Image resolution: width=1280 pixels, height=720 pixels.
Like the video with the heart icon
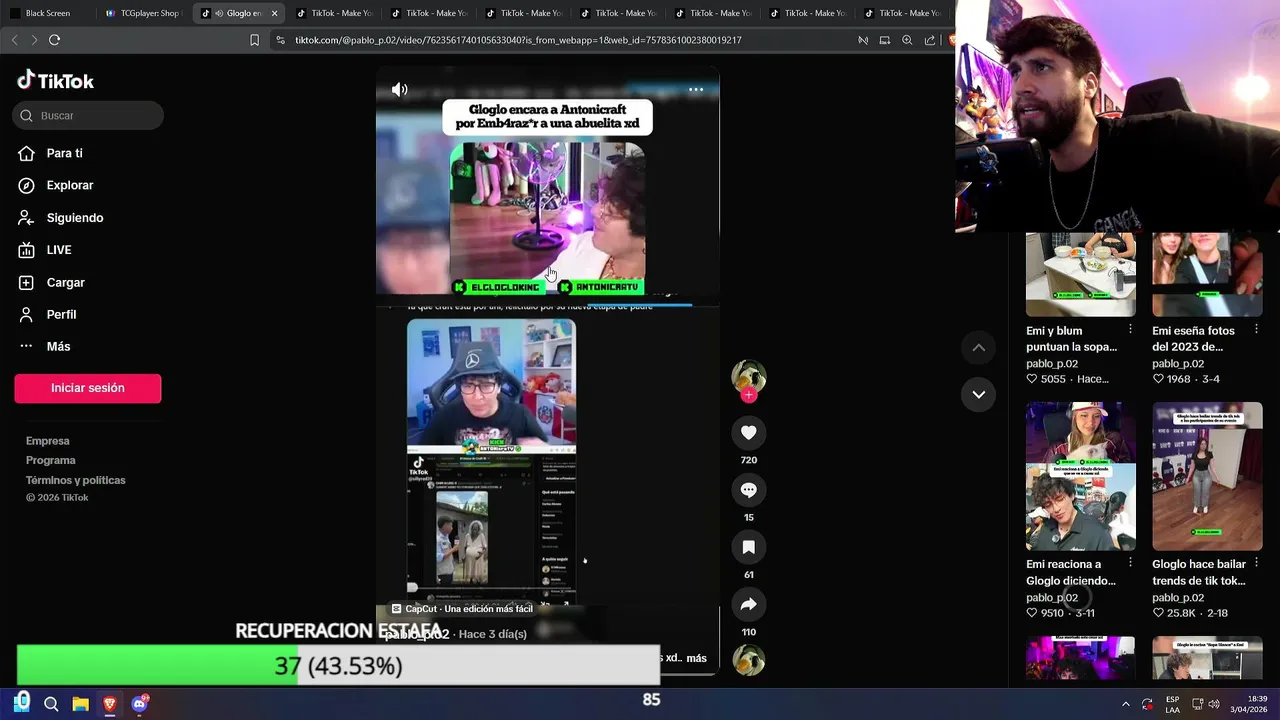click(748, 432)
